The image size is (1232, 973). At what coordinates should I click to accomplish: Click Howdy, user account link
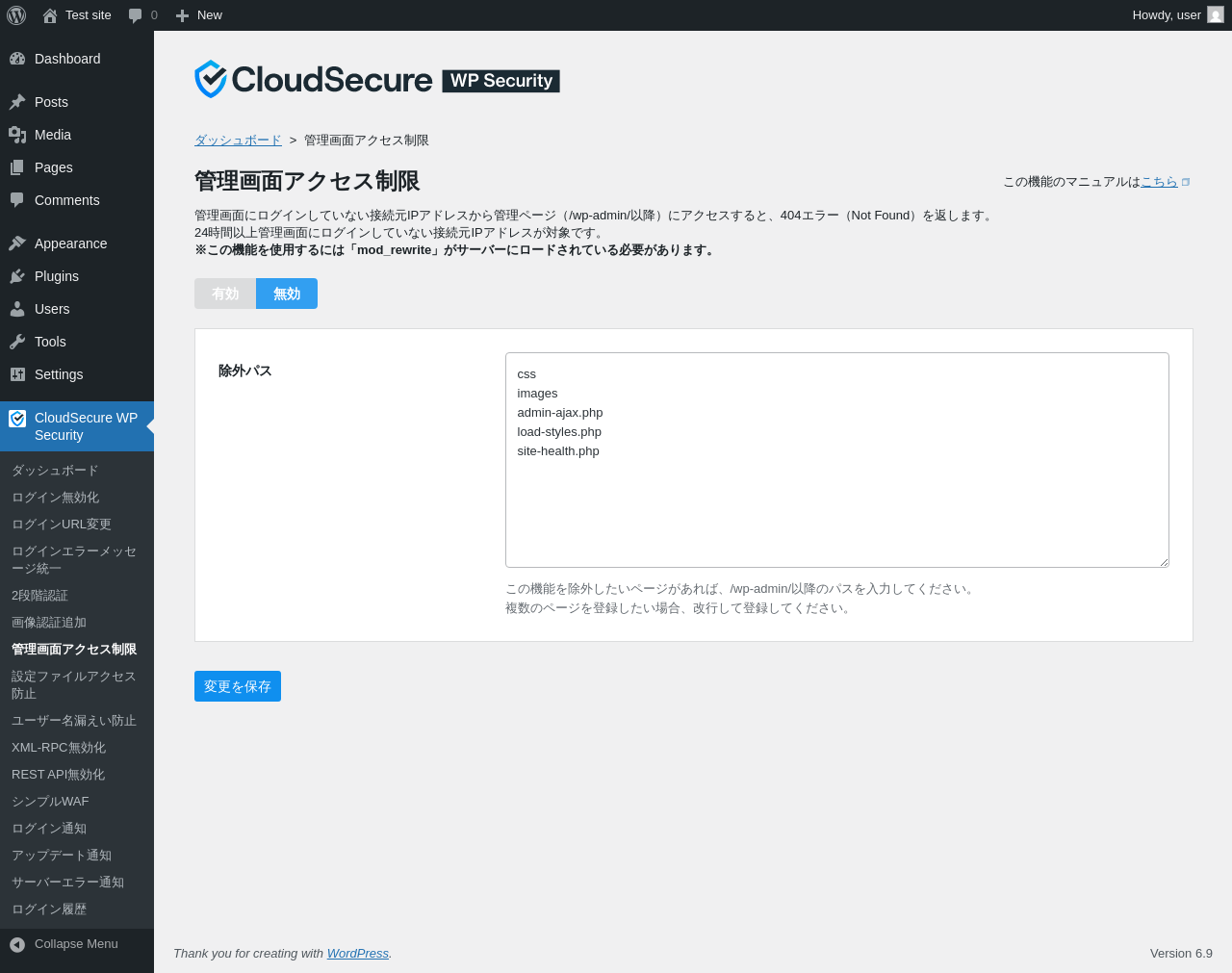[x=1177, y=15]
